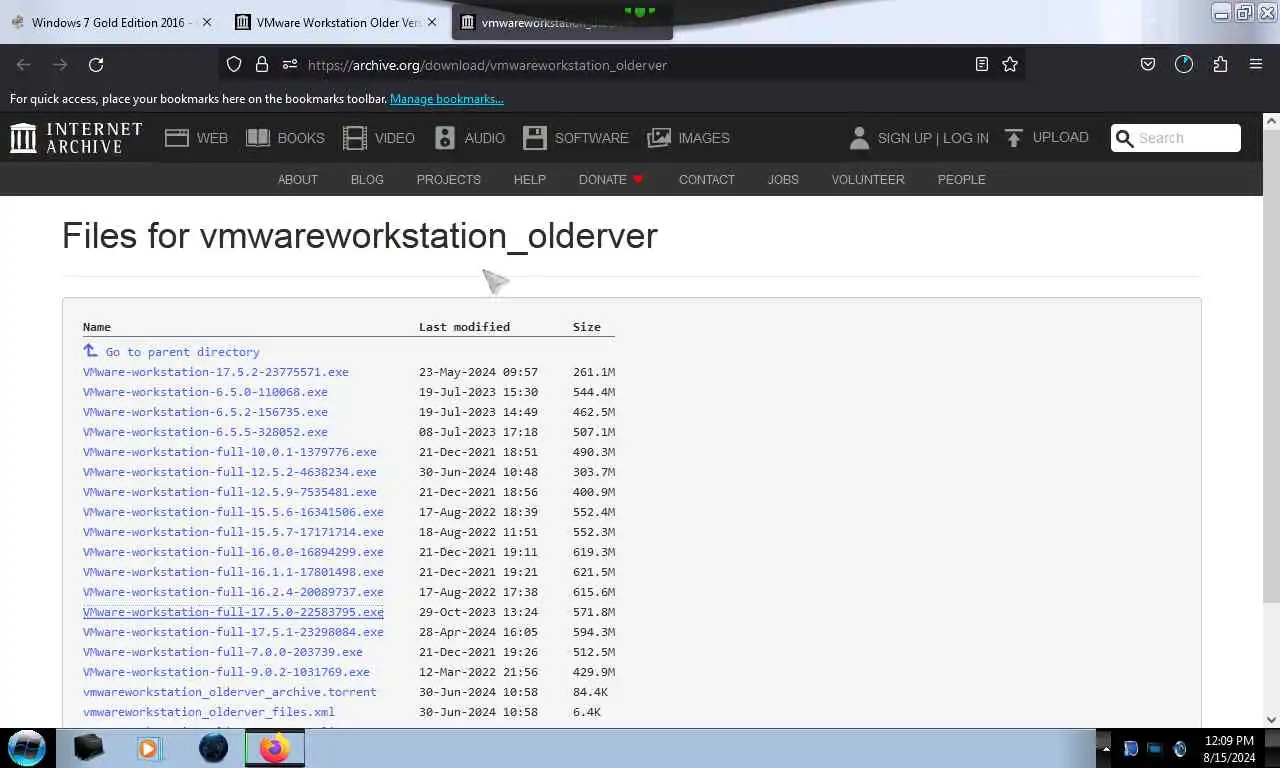Click Go to parent directory link
Image resolution: width=1280 pixels, height=768 pixels.
click(x=182, y=352)
